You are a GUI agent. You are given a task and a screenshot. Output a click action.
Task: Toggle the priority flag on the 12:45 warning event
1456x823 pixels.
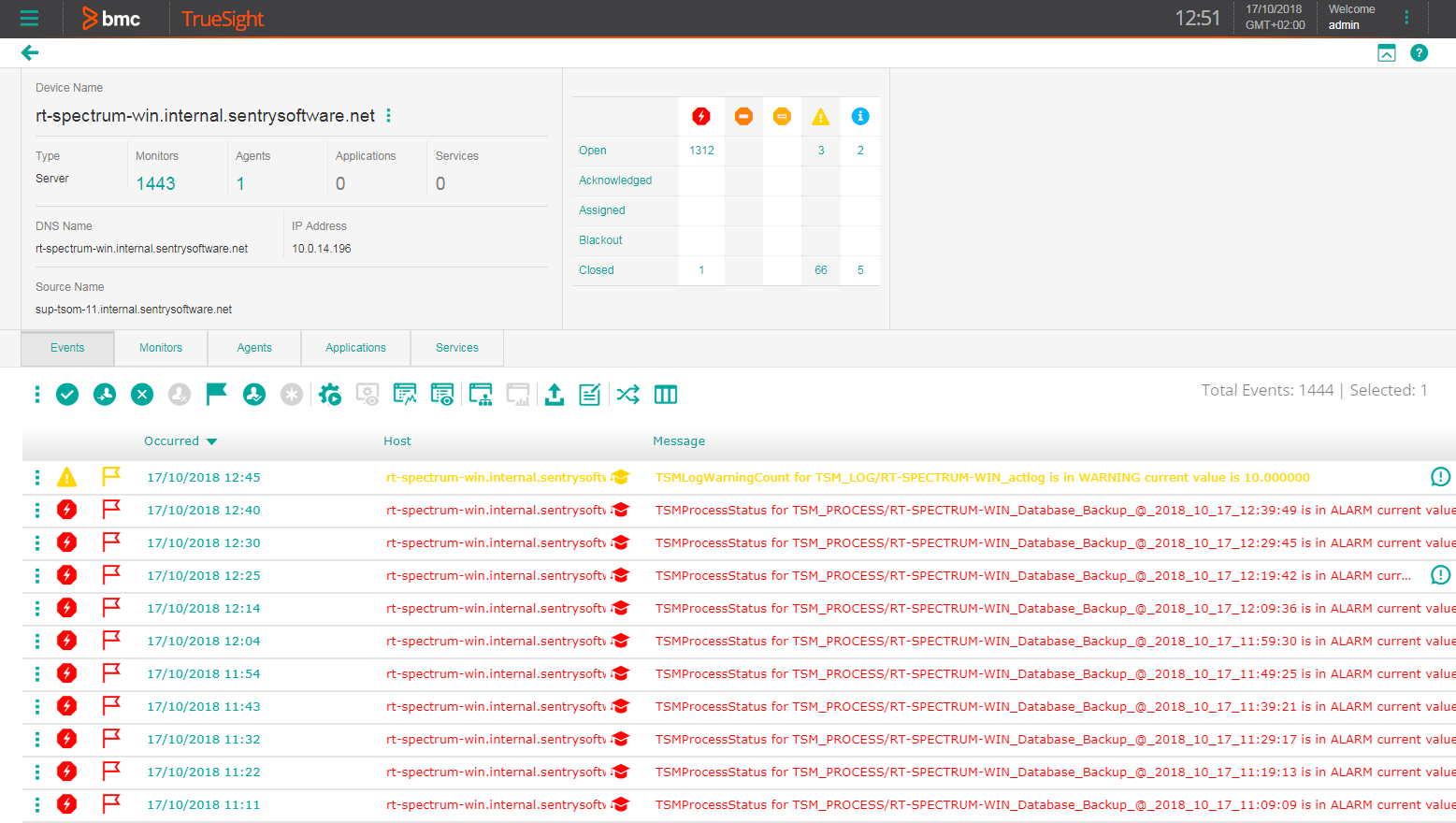[111, 476]
